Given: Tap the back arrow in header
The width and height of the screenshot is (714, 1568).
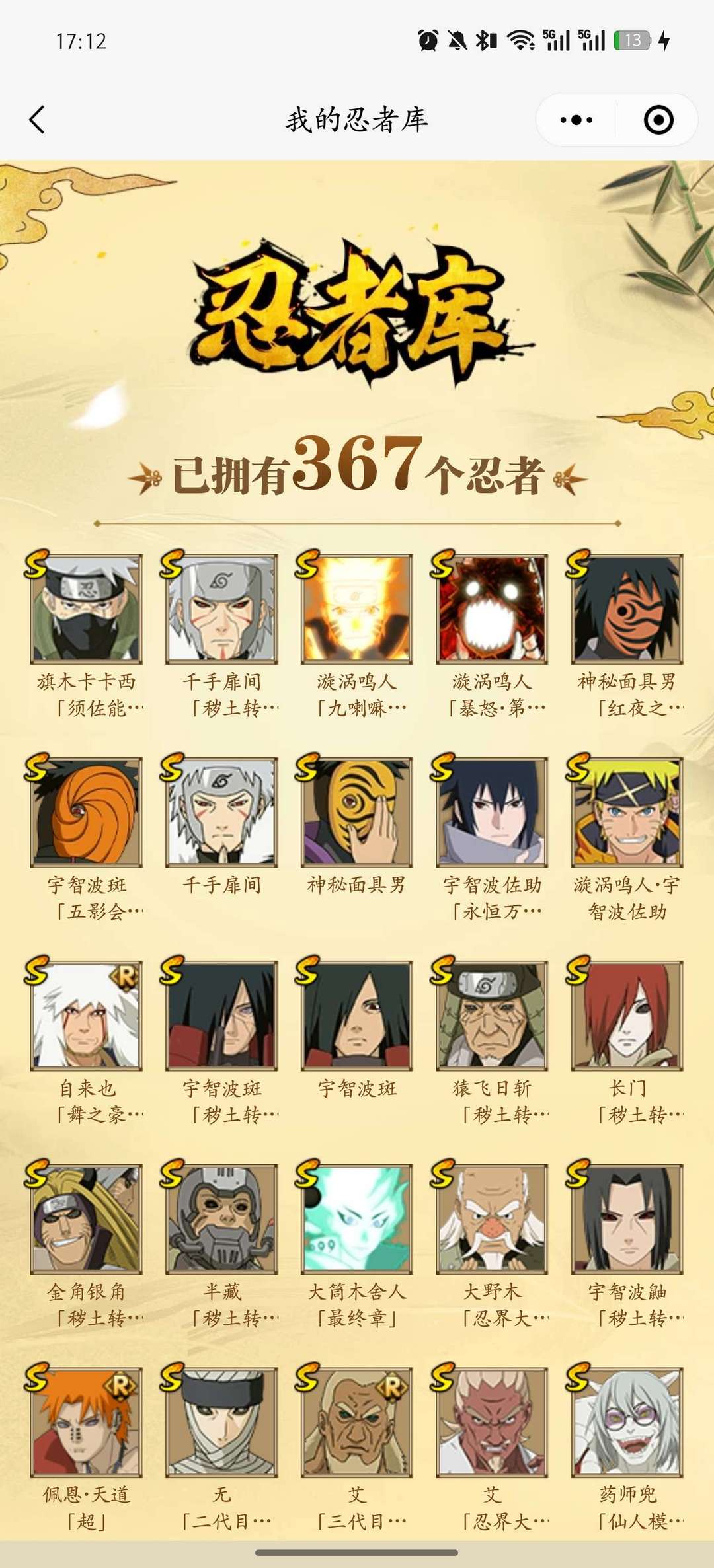Looking at the screenshot, I should (38, 120).
